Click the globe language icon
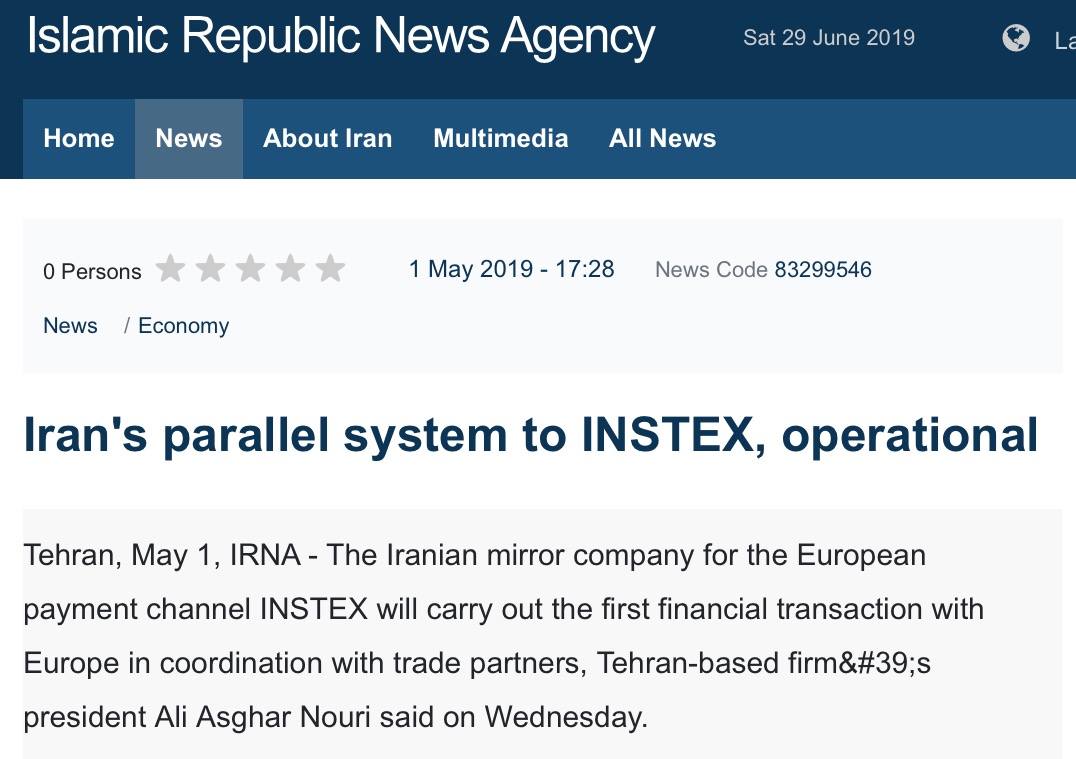The height and width of the screenshot is (759, 1076). point(1016,39)
